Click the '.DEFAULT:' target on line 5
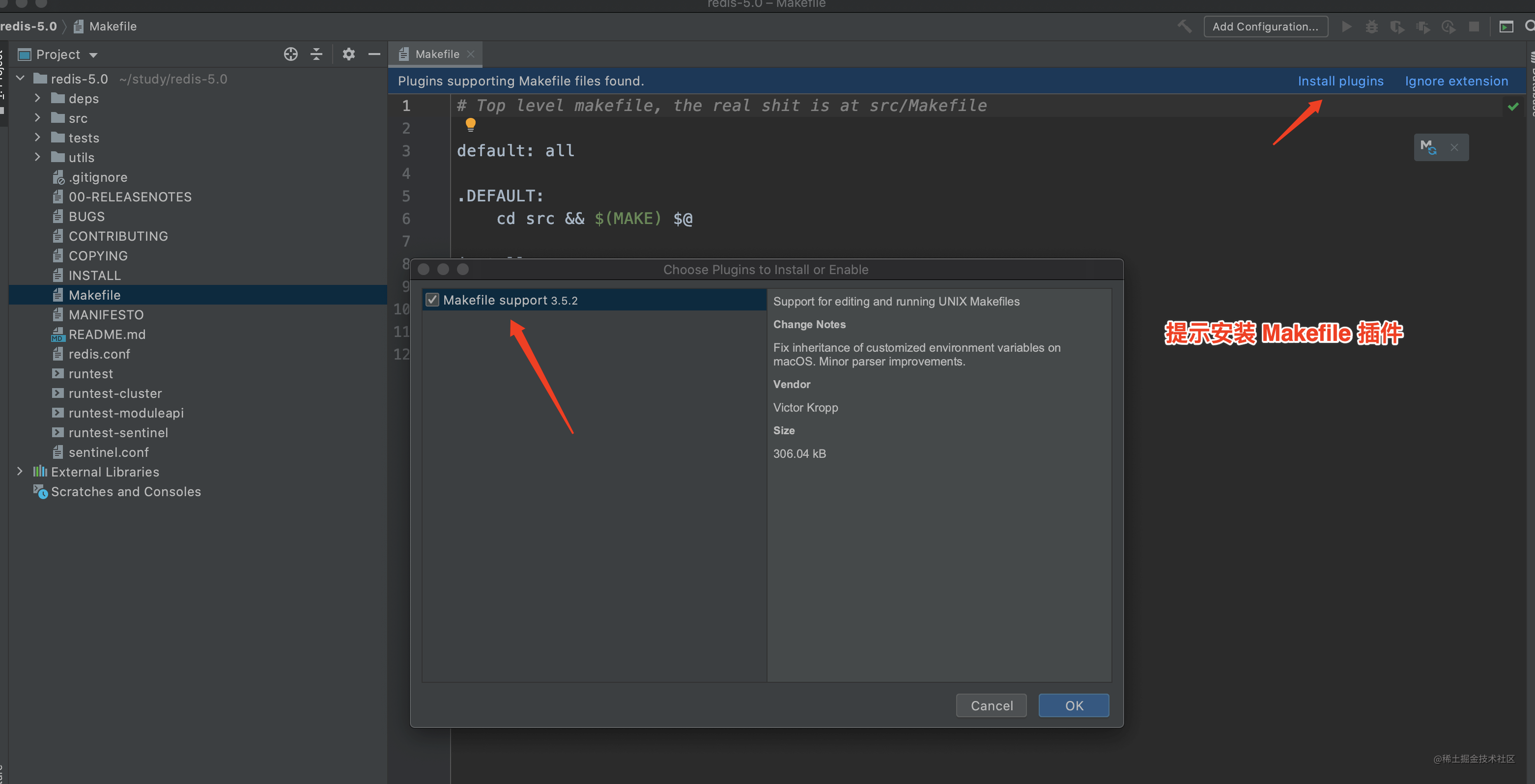The width and height of the screenshot is (1535, 784). tap(500, 196)
